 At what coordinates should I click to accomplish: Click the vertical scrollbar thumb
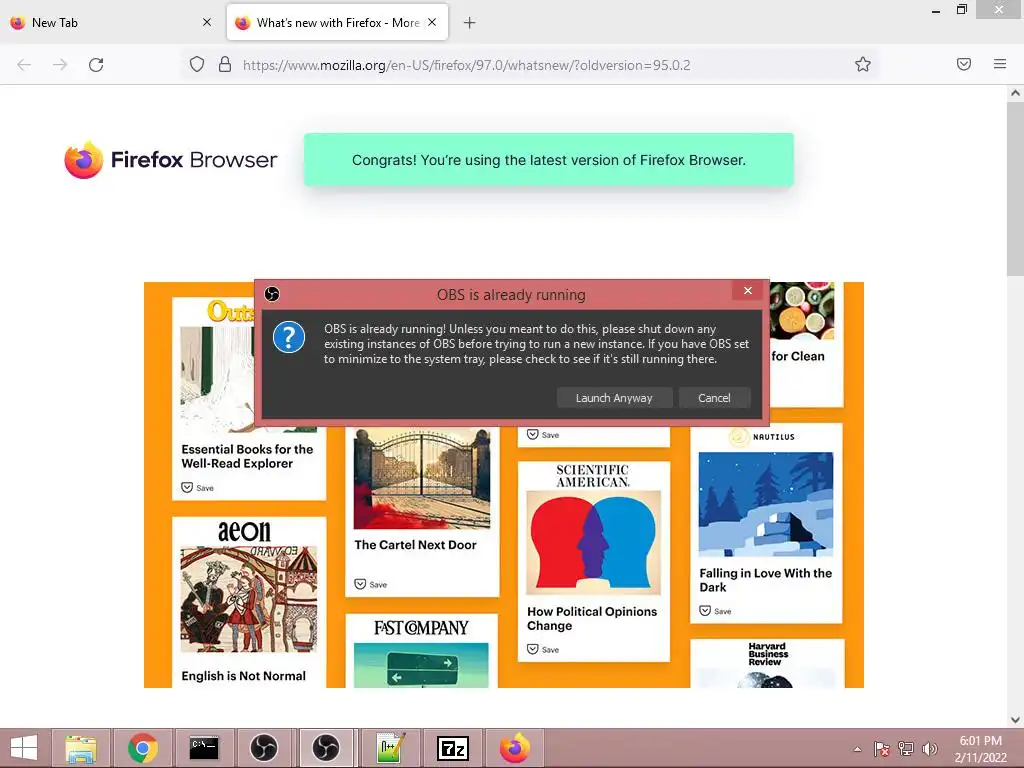tap(1015, 188)
